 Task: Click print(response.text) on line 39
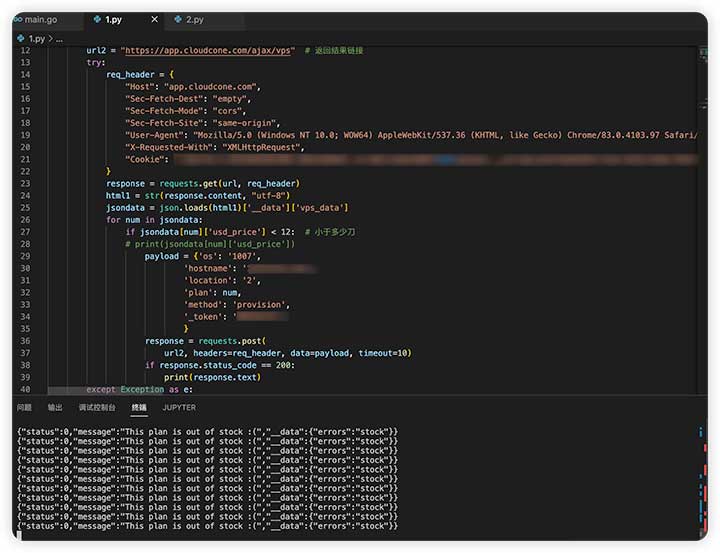212,378
